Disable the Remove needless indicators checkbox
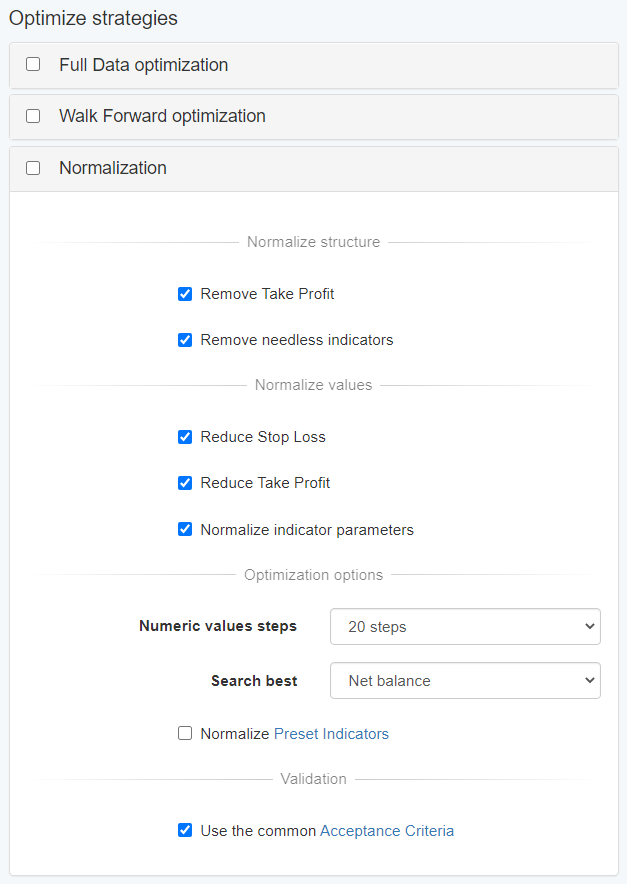Image resolution: width=627 pixels, height=884 pixels. [185, 340]
